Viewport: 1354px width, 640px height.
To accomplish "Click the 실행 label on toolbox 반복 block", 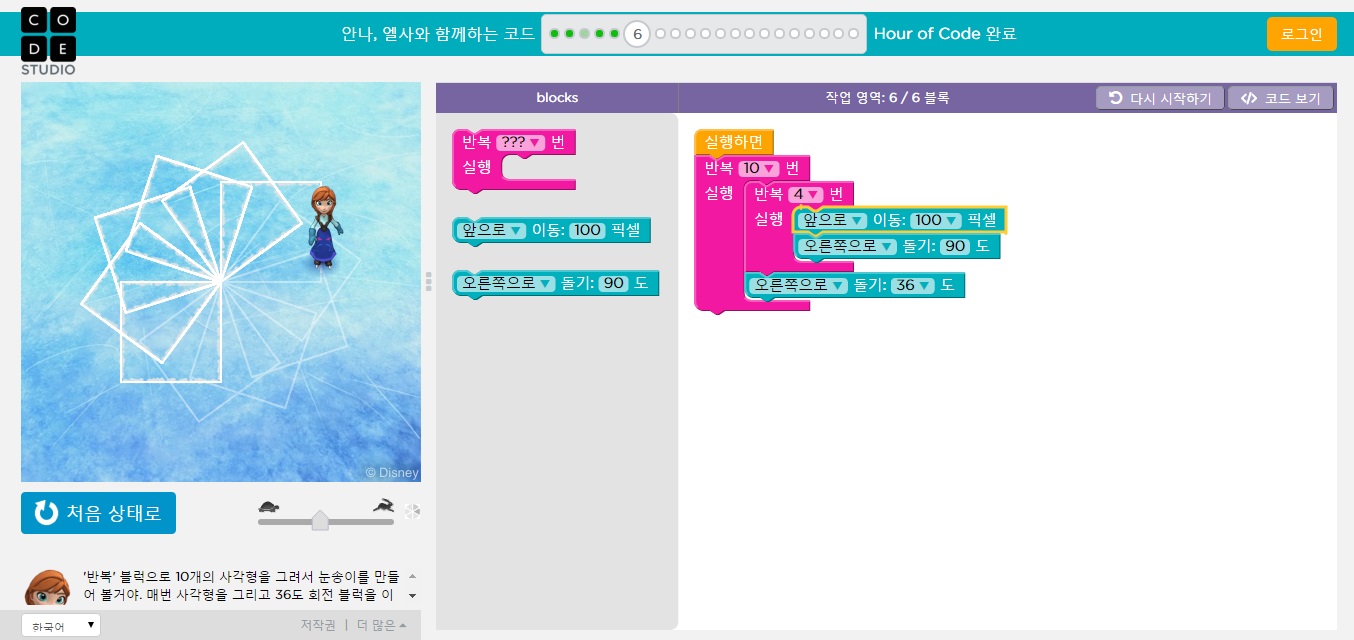I will (x=477, y=166).
